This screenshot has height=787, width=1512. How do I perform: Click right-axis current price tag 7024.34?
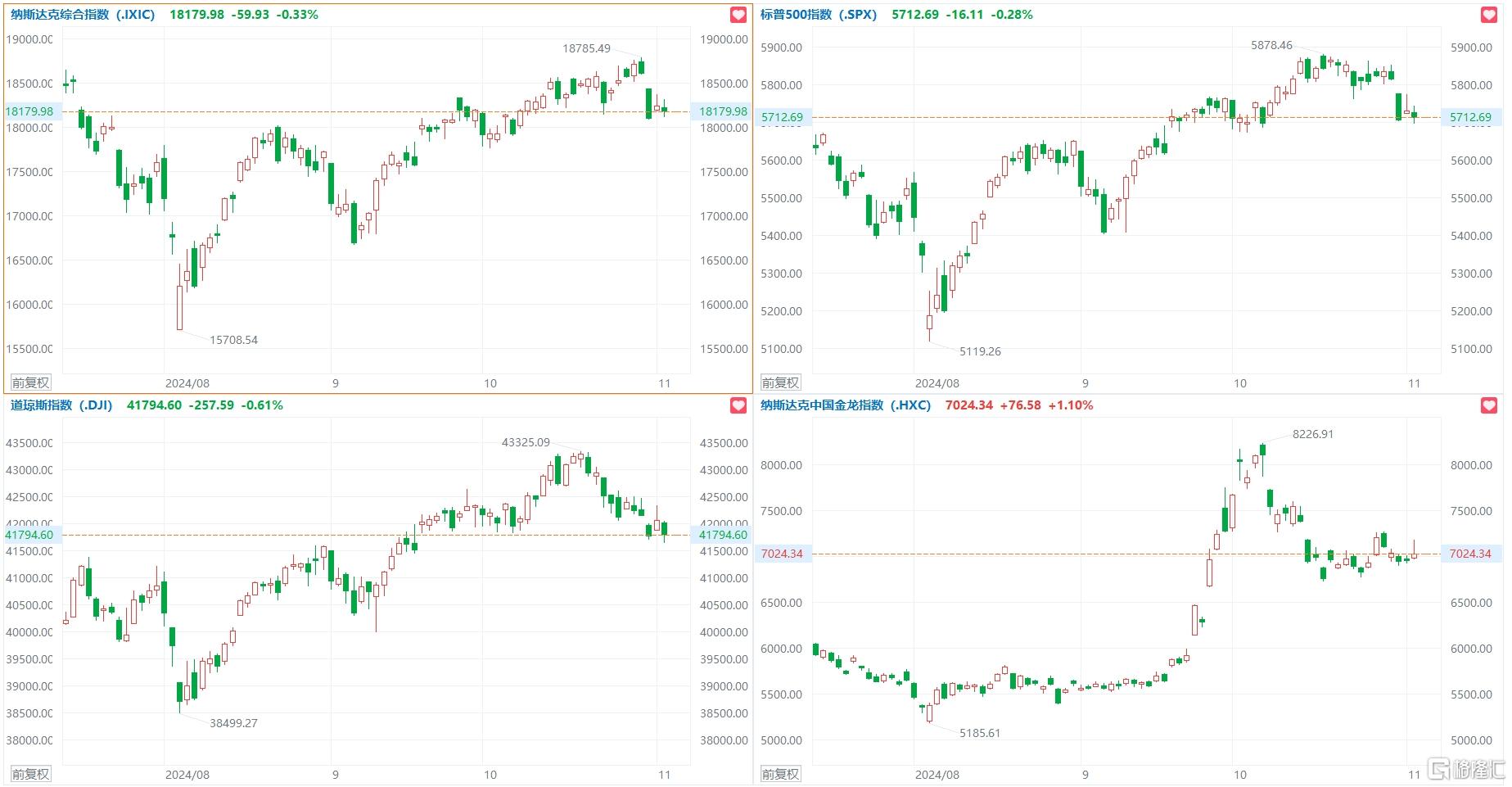coord(1471,554)
